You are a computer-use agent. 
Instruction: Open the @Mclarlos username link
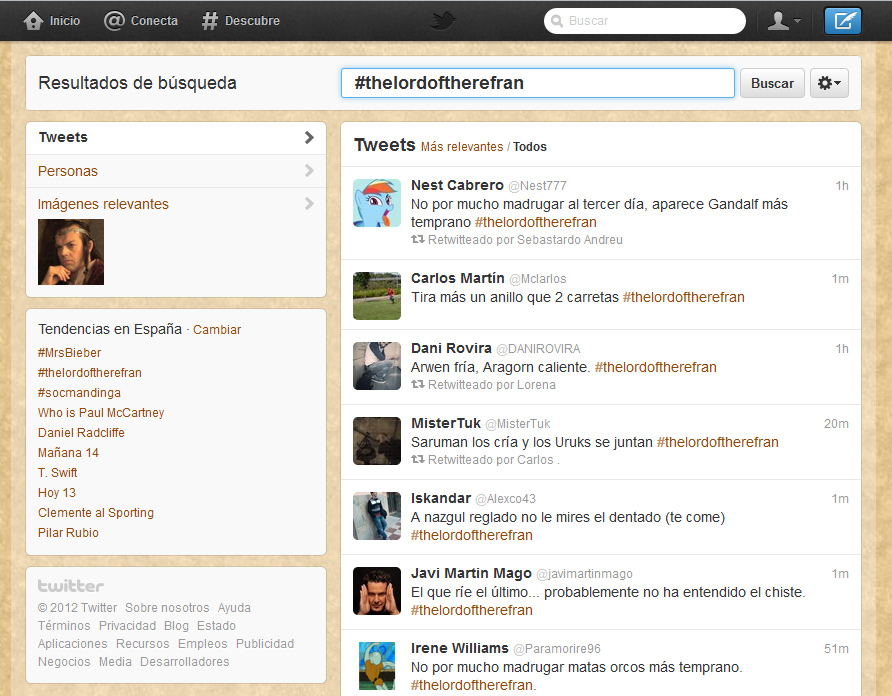(x=538, y=279)
